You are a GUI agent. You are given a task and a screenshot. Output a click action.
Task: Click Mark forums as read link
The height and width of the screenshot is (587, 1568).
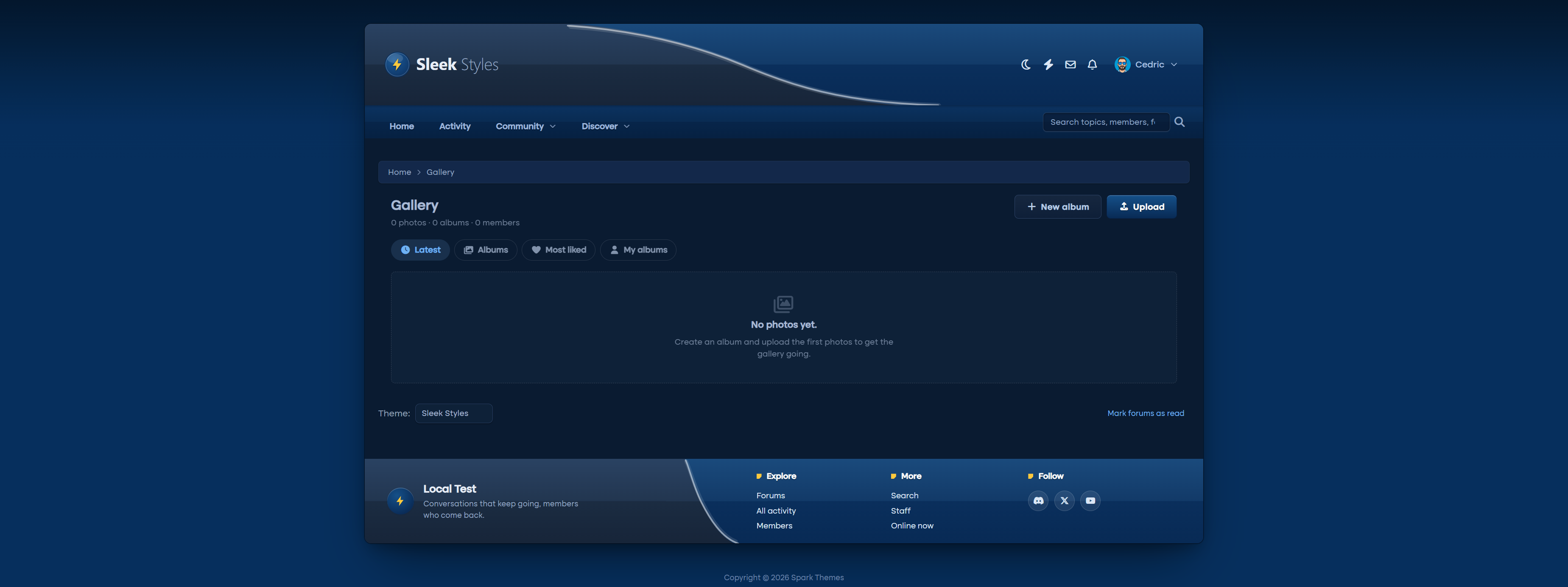tap(1146, 413)
